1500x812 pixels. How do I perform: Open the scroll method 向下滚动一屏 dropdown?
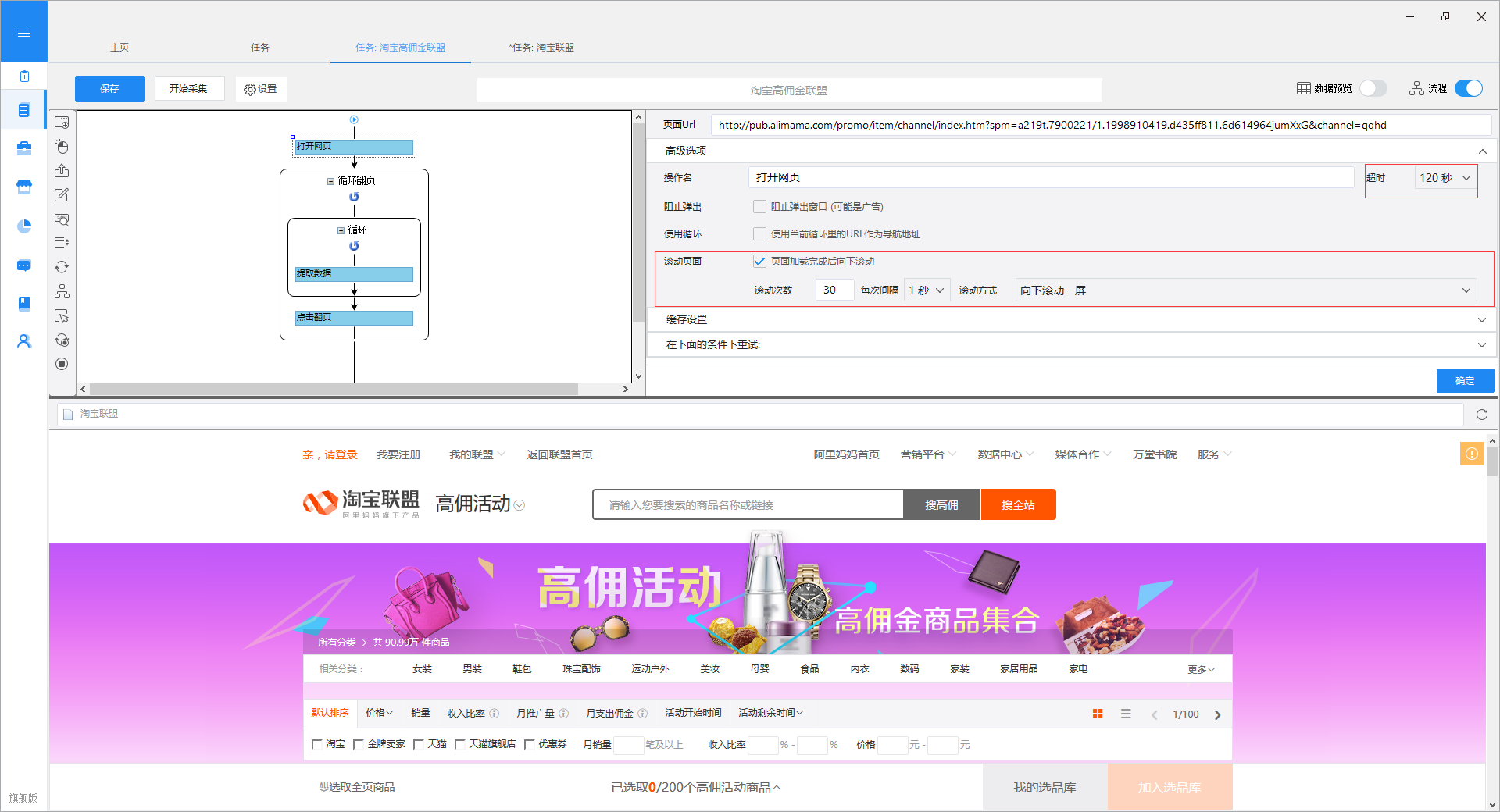coord(1245,290)
